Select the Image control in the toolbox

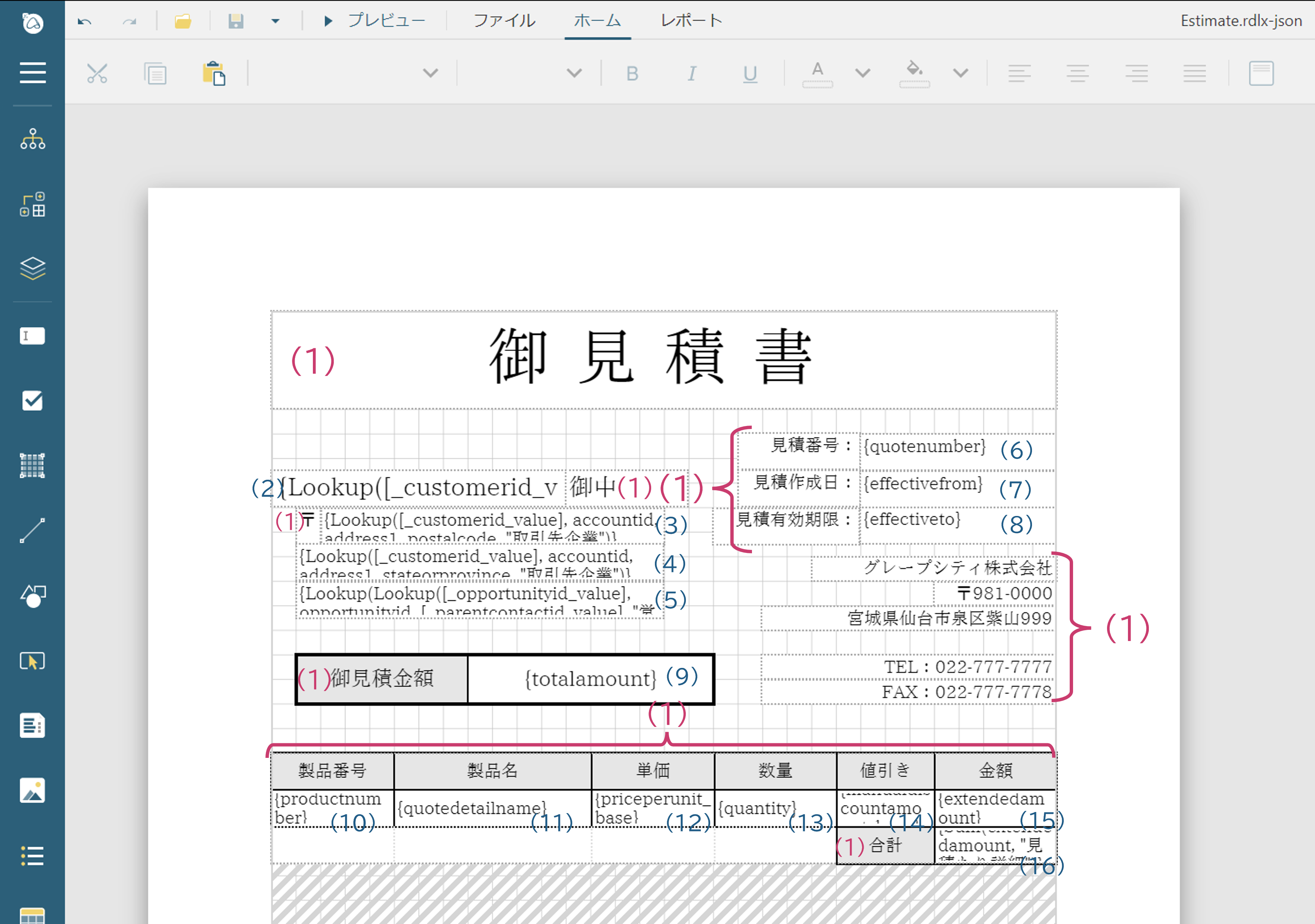click(x=32, y=790)
